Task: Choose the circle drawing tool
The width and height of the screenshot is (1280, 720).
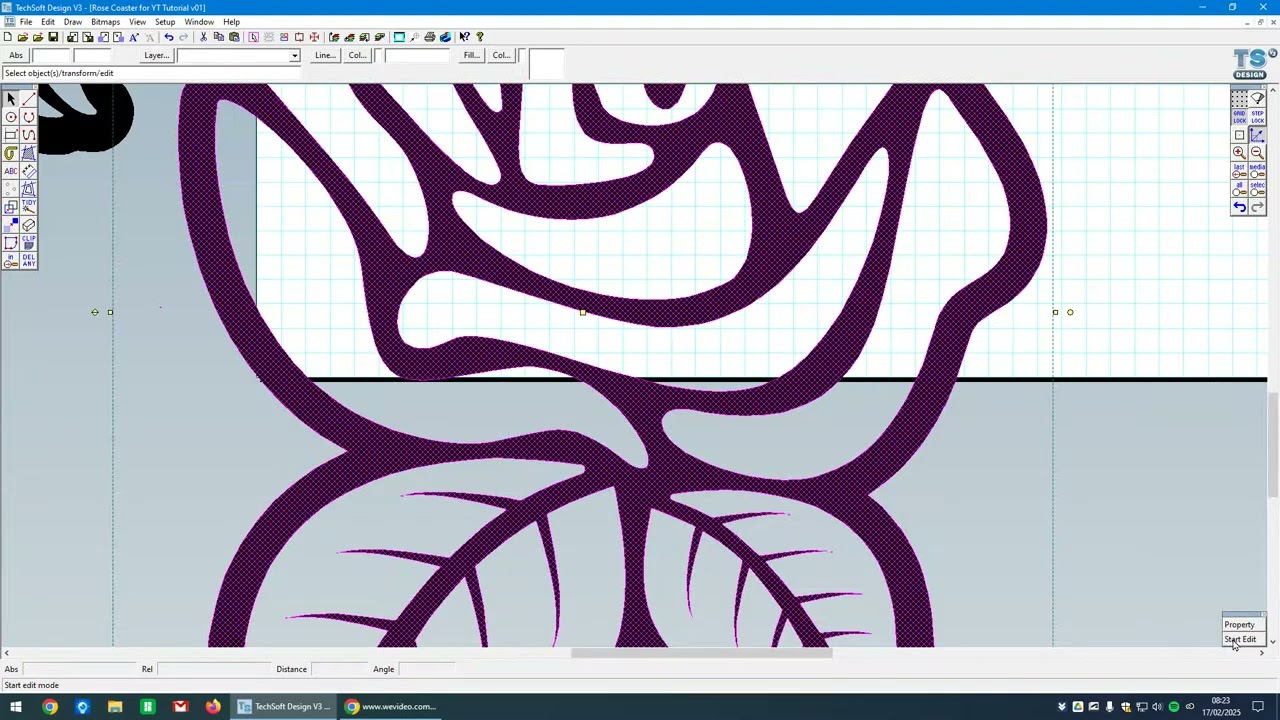Action: (11, 117)
